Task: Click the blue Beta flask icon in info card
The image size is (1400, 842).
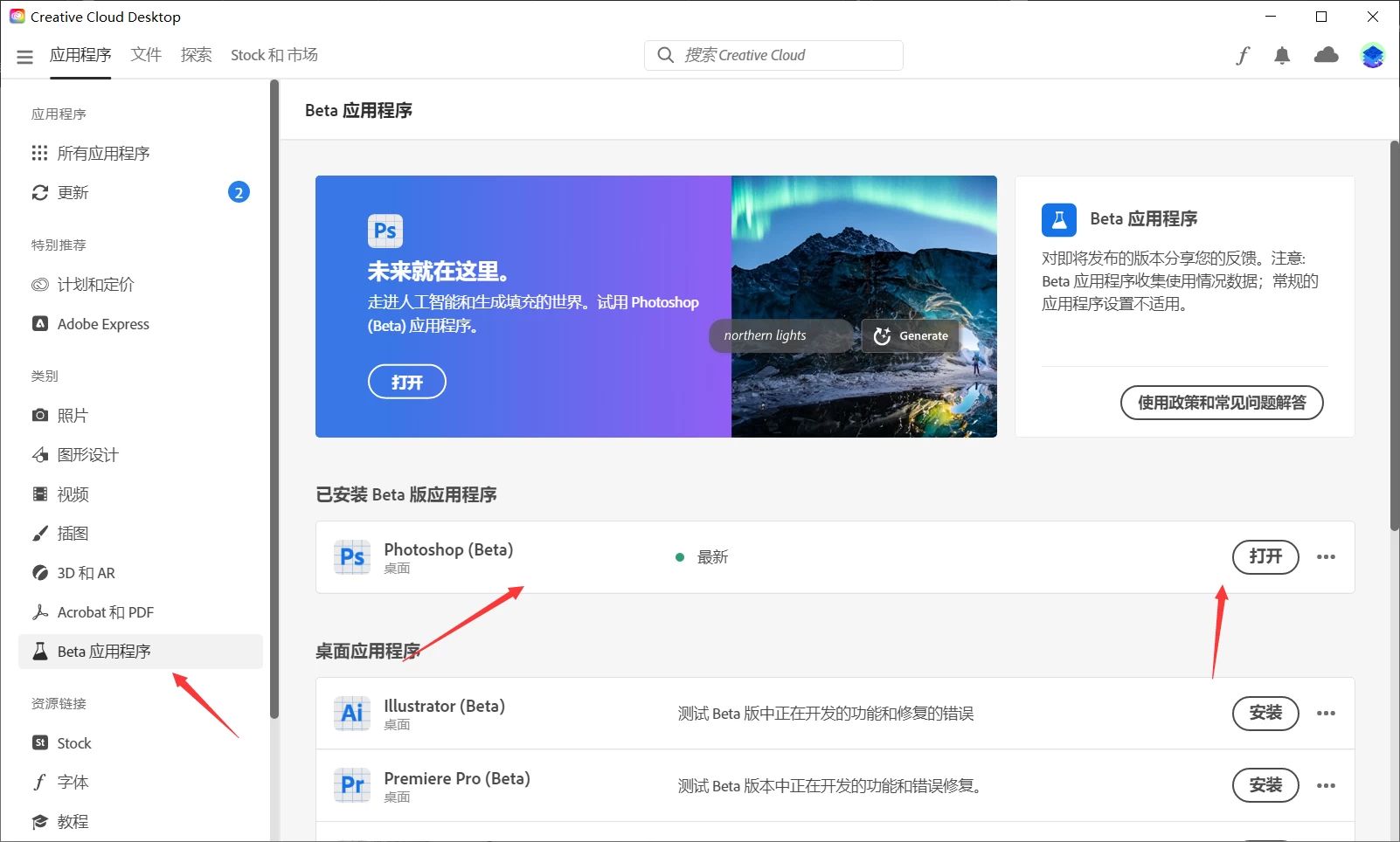Action: (x=1058, y=219)
